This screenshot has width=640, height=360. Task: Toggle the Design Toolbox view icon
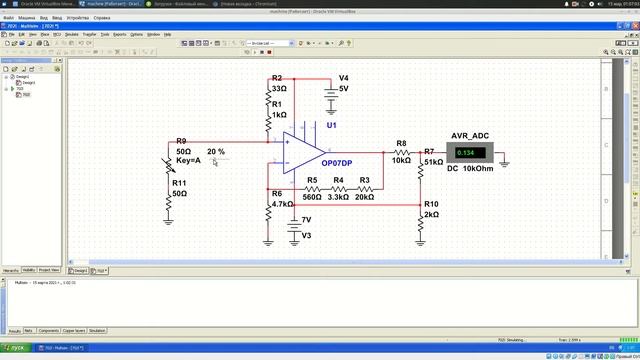pyautogui.click(x=184, y=43)
